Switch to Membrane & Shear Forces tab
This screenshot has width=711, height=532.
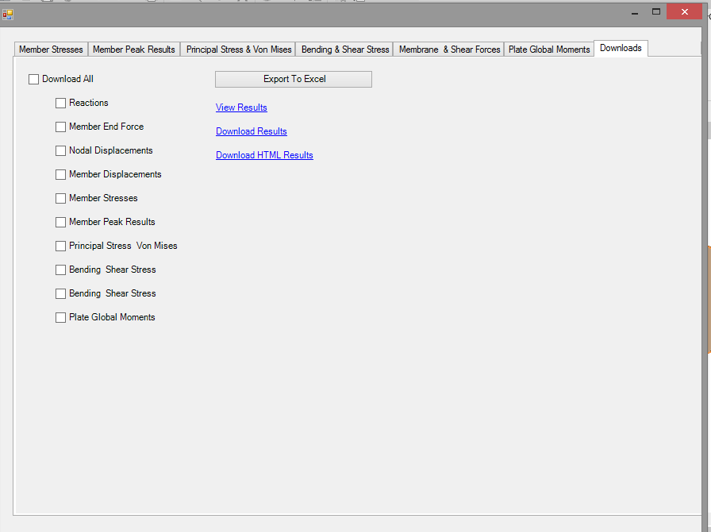449,50
